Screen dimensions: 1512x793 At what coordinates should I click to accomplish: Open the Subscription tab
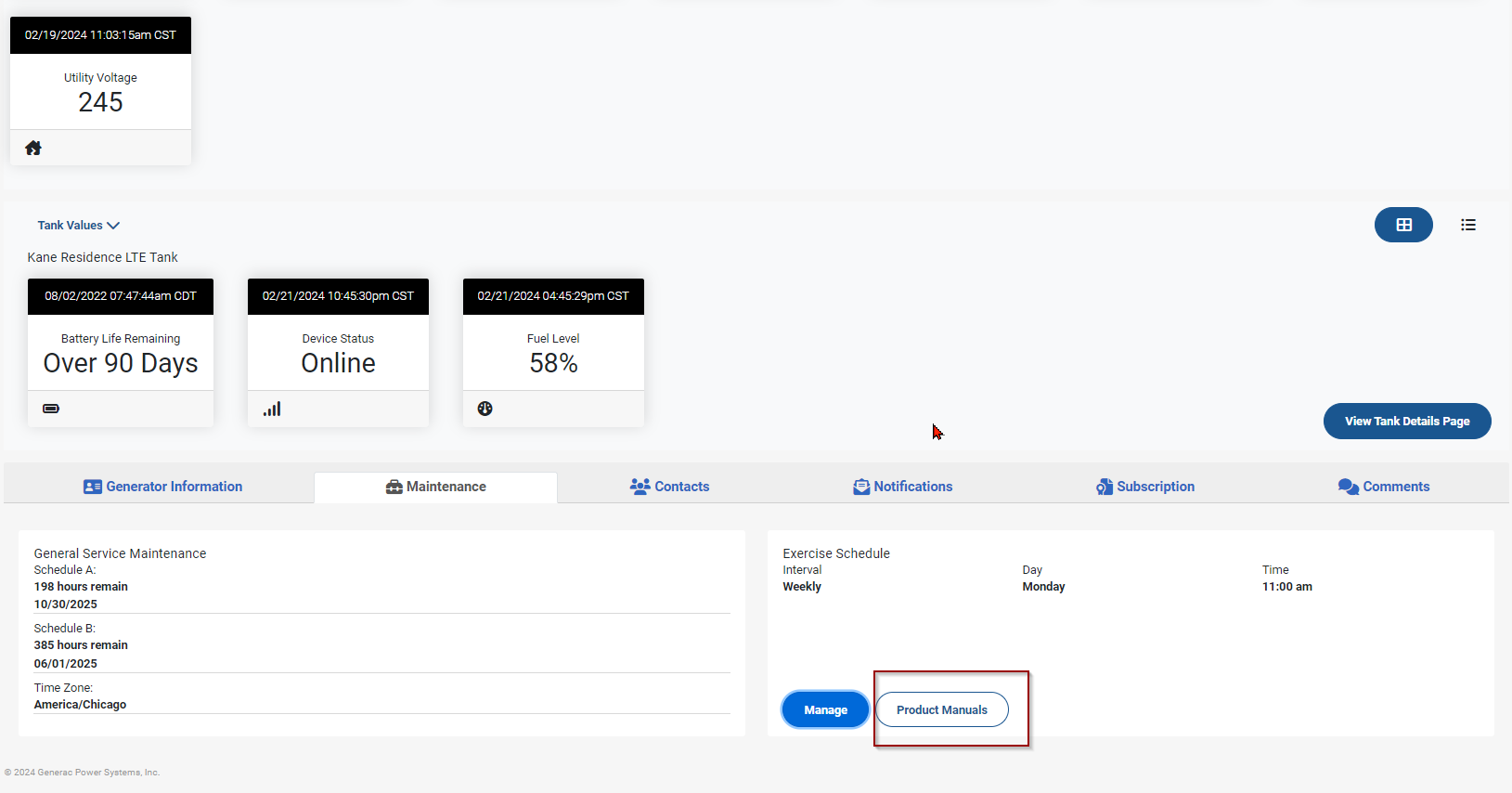click(x=1144, y=487)
